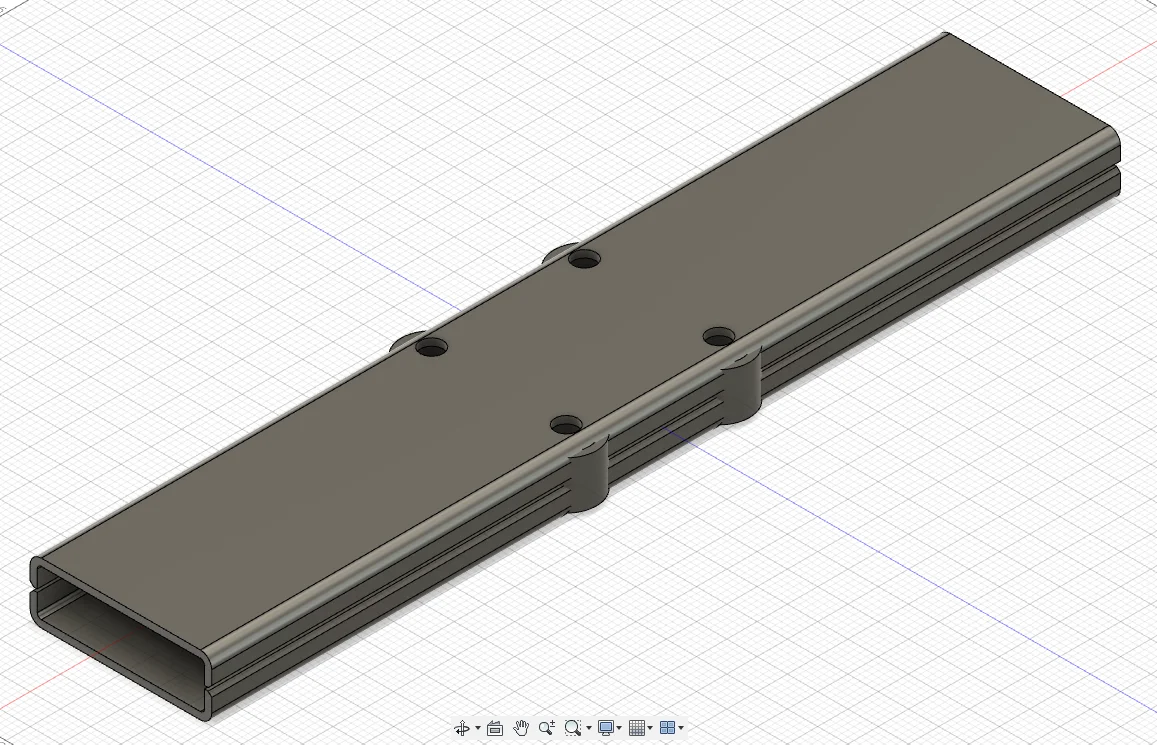Open the Zoom Window dropdown arrow
The width and height of the screenshot is (1157, 745).
[x=589, y=729]
